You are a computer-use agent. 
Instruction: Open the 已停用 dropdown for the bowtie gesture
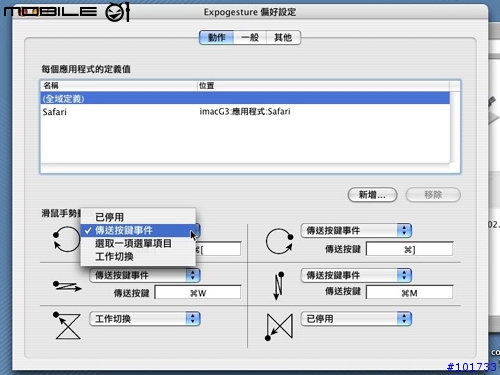tap(356, 319)
